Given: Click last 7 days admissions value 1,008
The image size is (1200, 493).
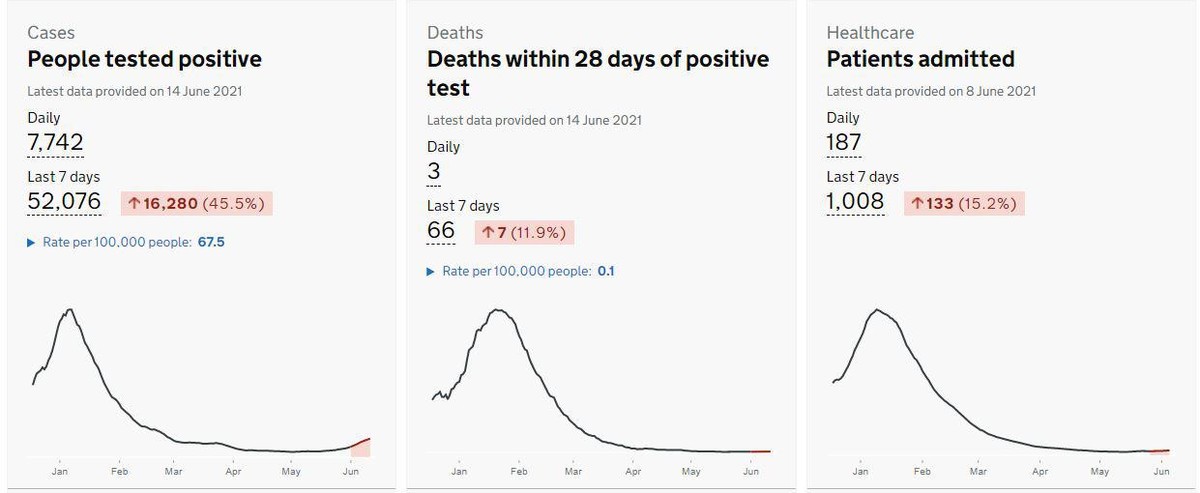Looking at the screenshot, I should [855, 201].
